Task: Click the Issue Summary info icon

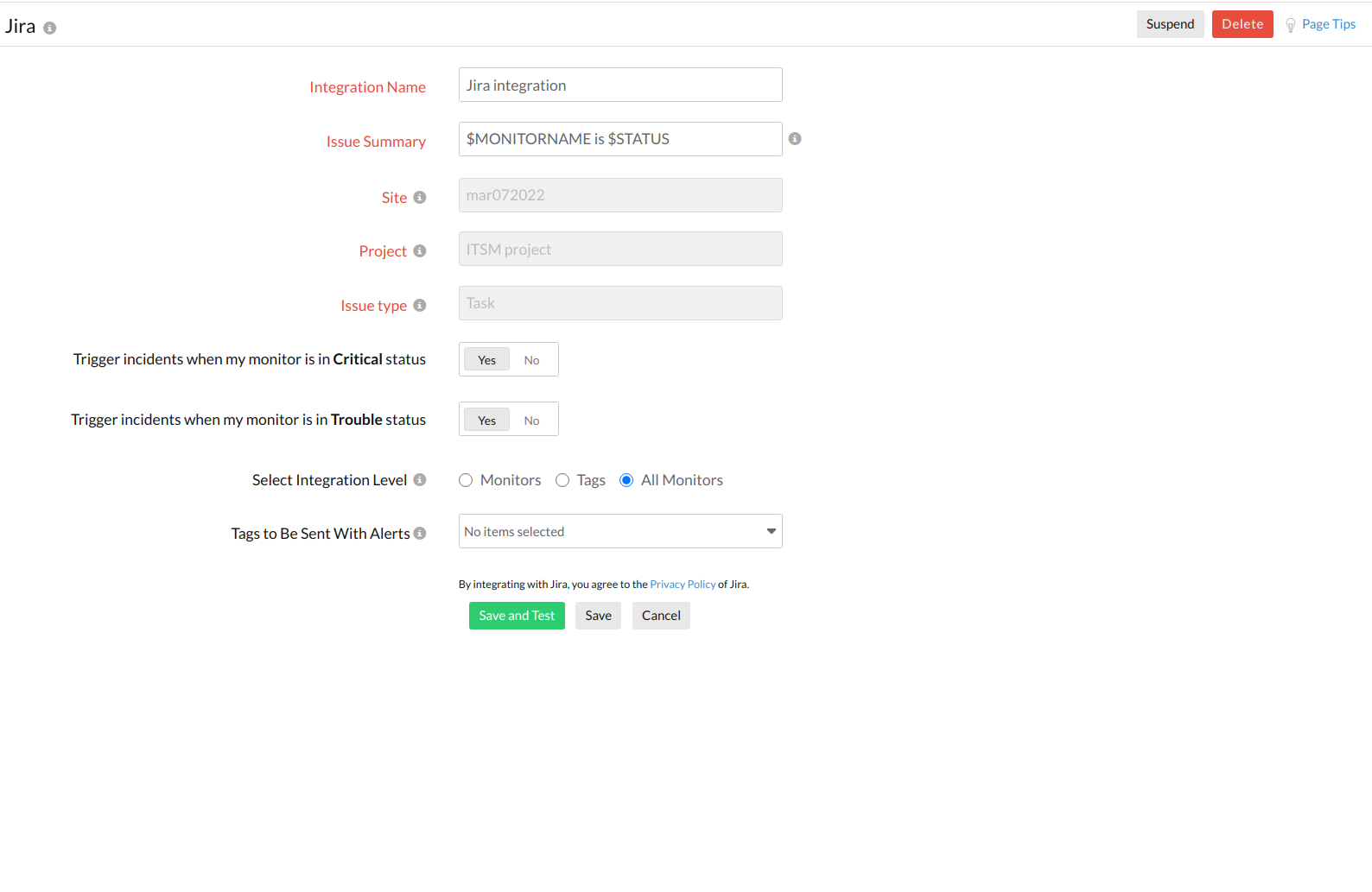Action: coord(795,139)
